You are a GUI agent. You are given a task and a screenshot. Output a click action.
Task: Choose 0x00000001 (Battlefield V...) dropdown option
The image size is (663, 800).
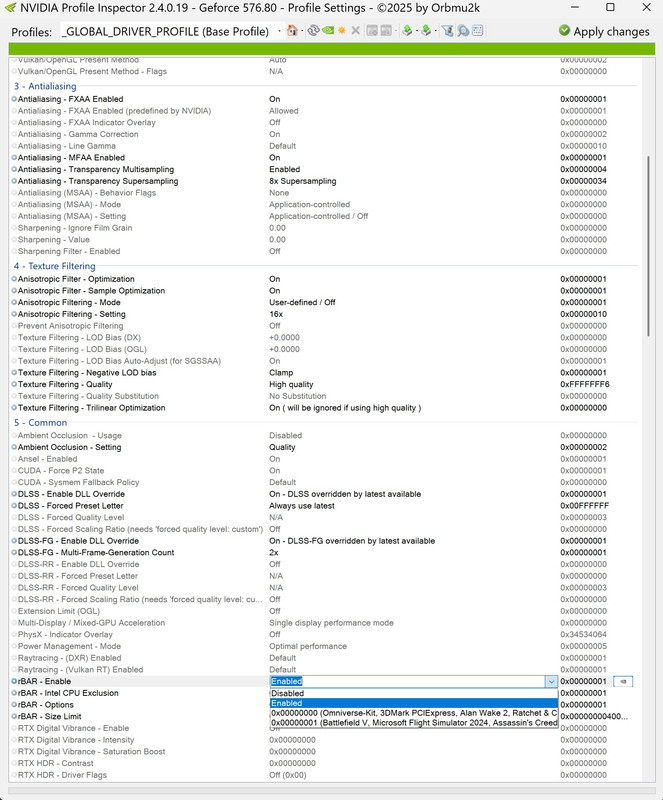point(414,722)
